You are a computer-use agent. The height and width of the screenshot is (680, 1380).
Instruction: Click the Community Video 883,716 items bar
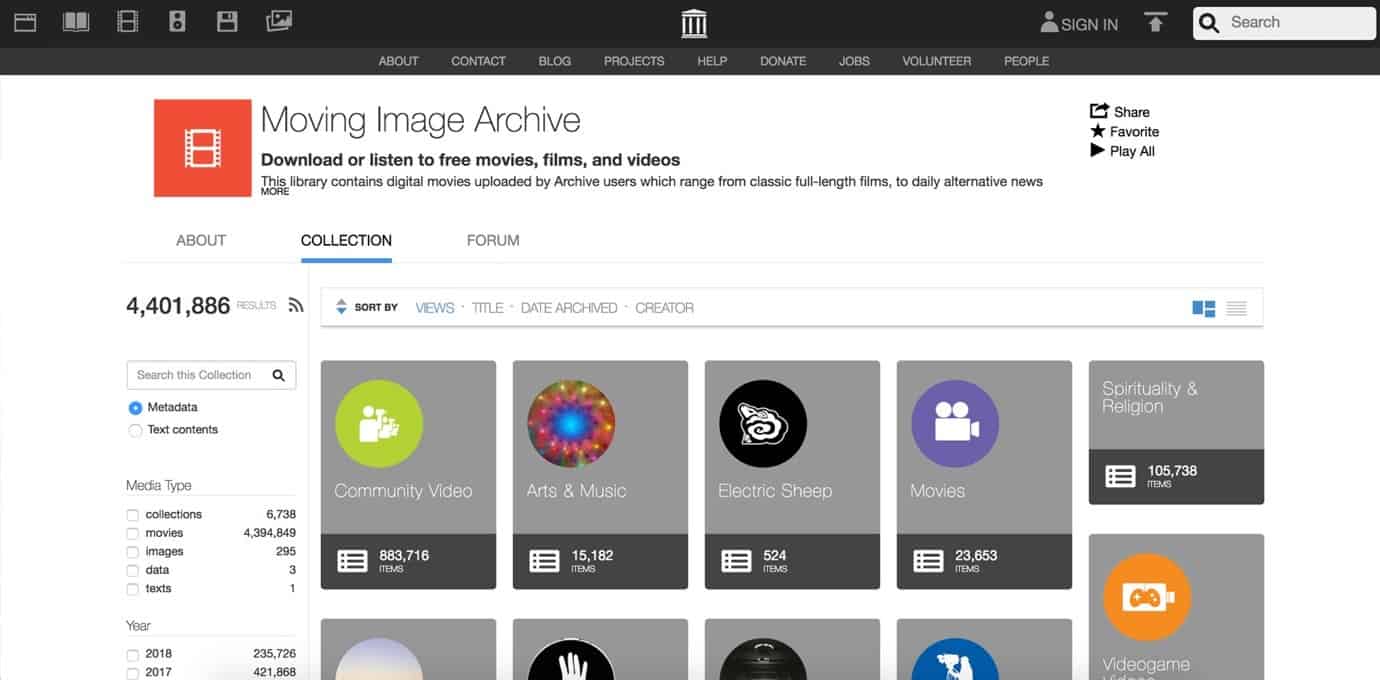pos(408,561)
